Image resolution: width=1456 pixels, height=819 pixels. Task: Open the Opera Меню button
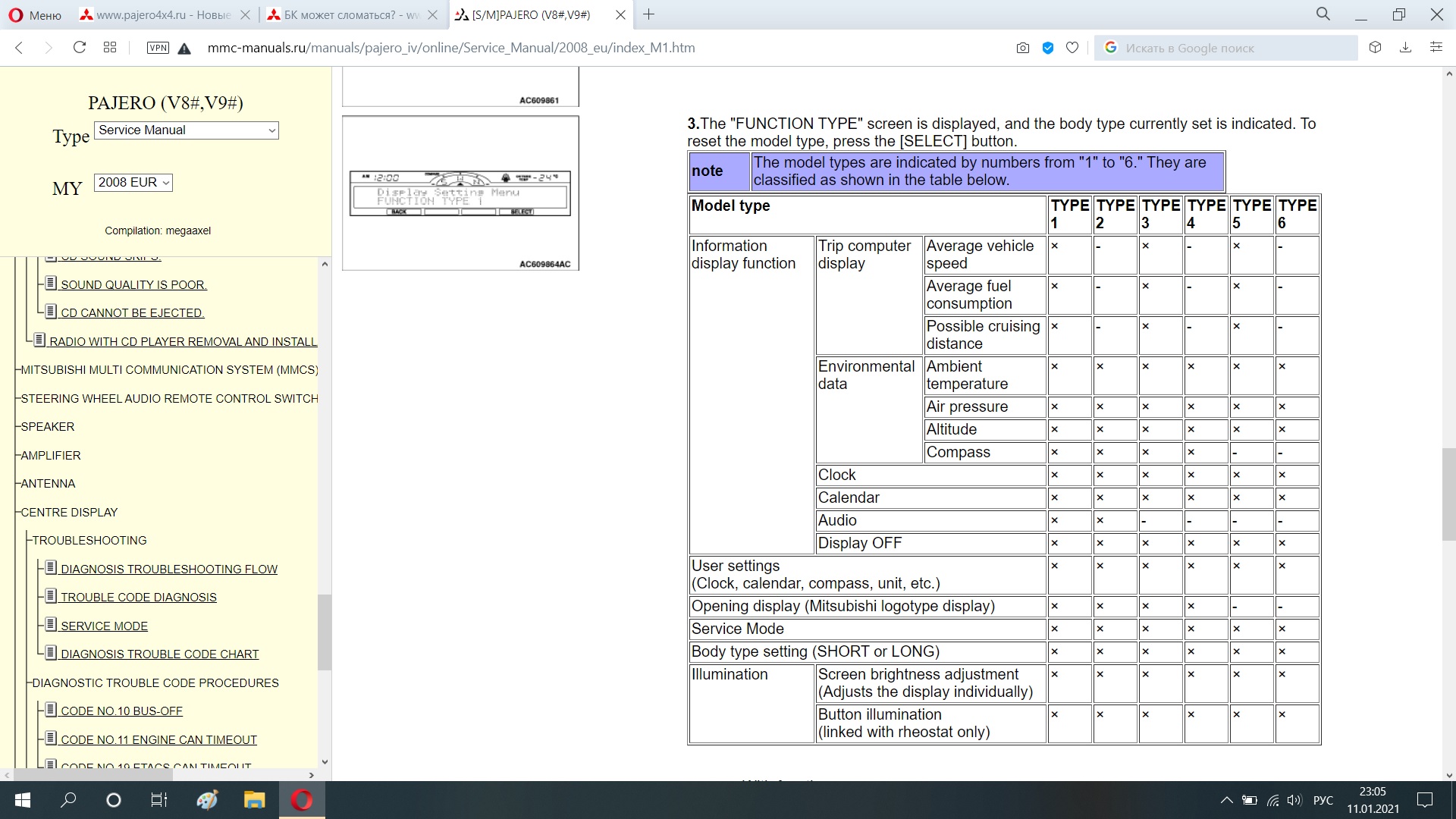click(x=35, y=15)
